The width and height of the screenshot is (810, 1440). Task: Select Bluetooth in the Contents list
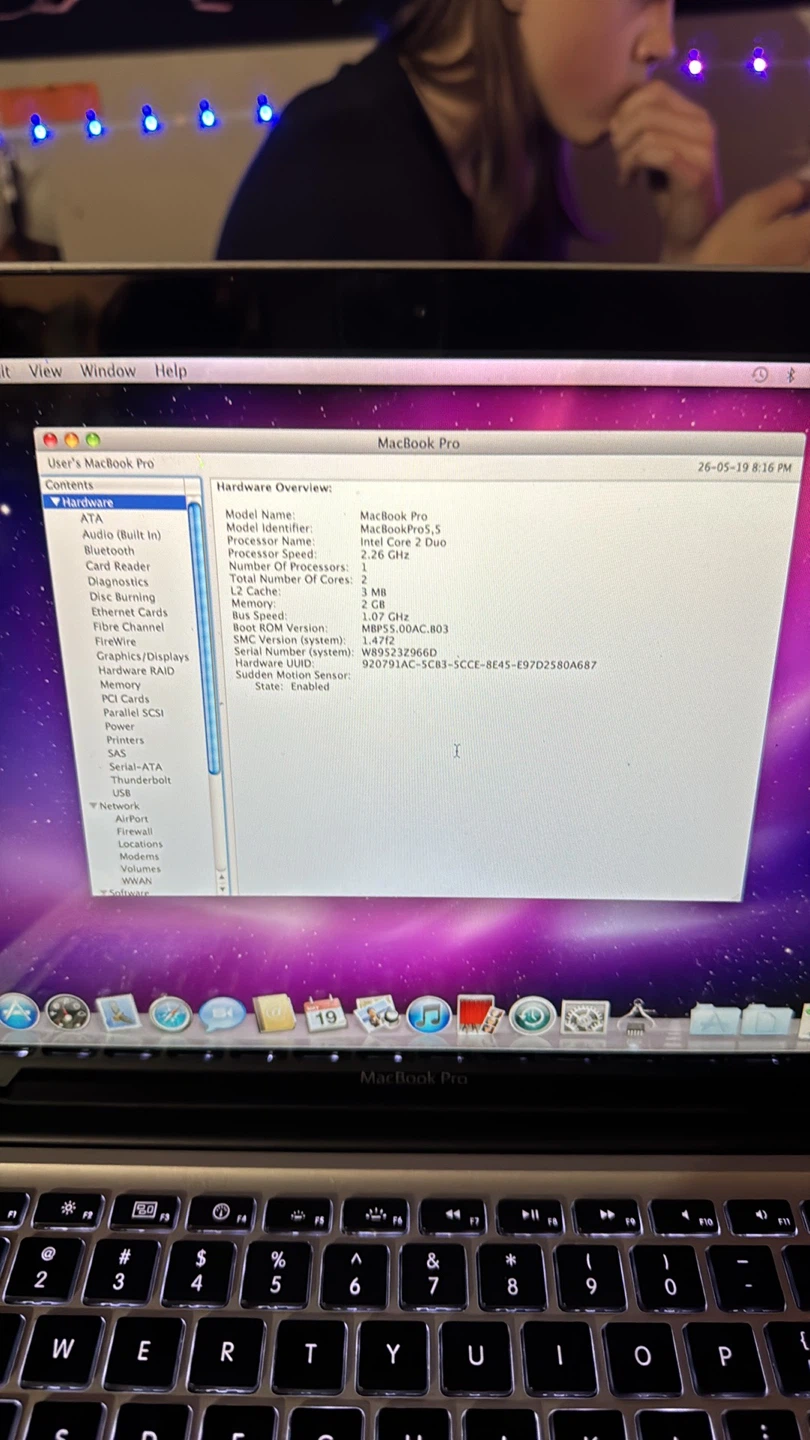(109, 550)
